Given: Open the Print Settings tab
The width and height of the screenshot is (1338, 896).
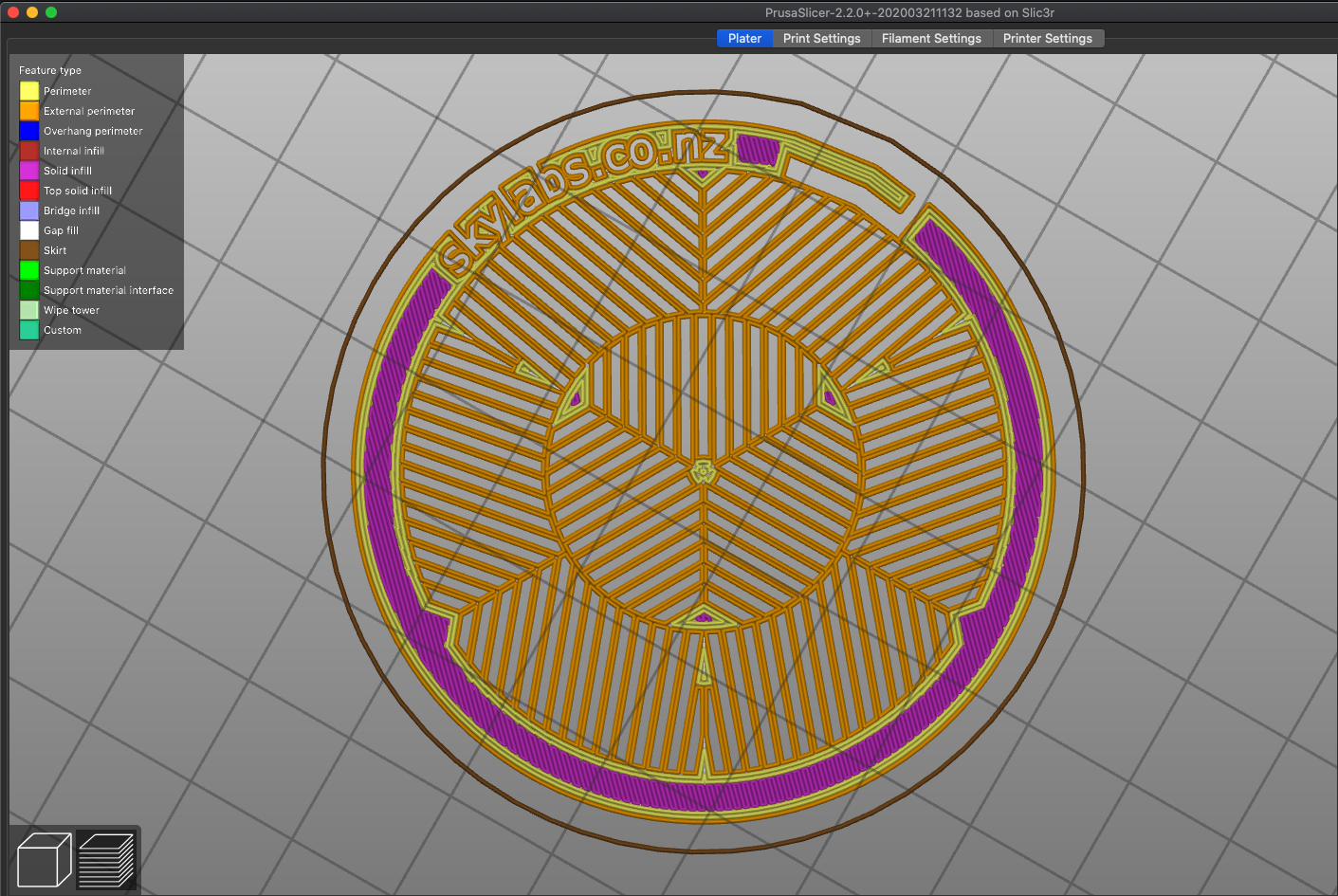Looking at the screenshot, I should (x=821, y=38).
